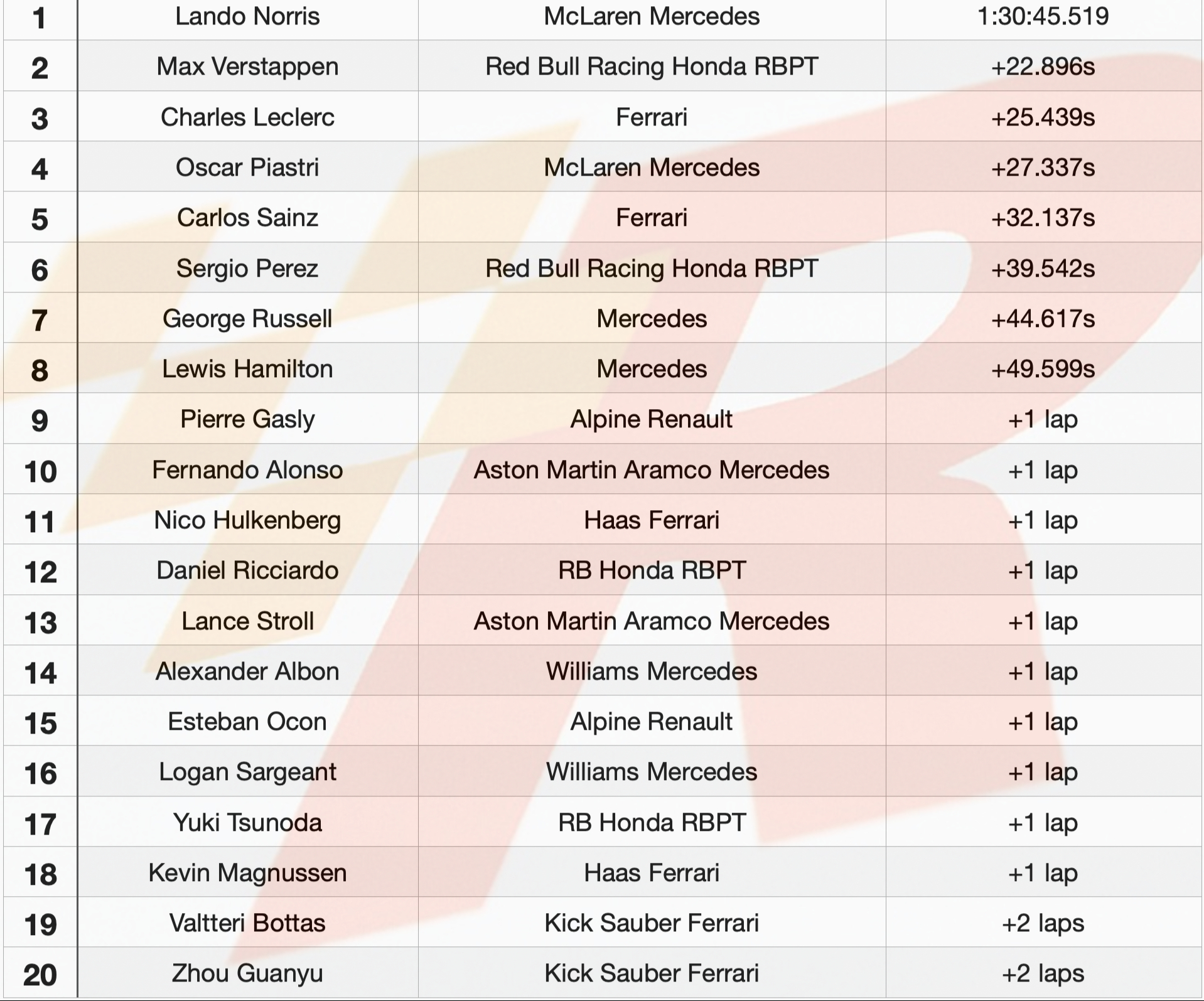The width and height of the screenshot is (1204, 1001).
Task: Click Logan Sargeant's driver name
Action: point(247,772)
